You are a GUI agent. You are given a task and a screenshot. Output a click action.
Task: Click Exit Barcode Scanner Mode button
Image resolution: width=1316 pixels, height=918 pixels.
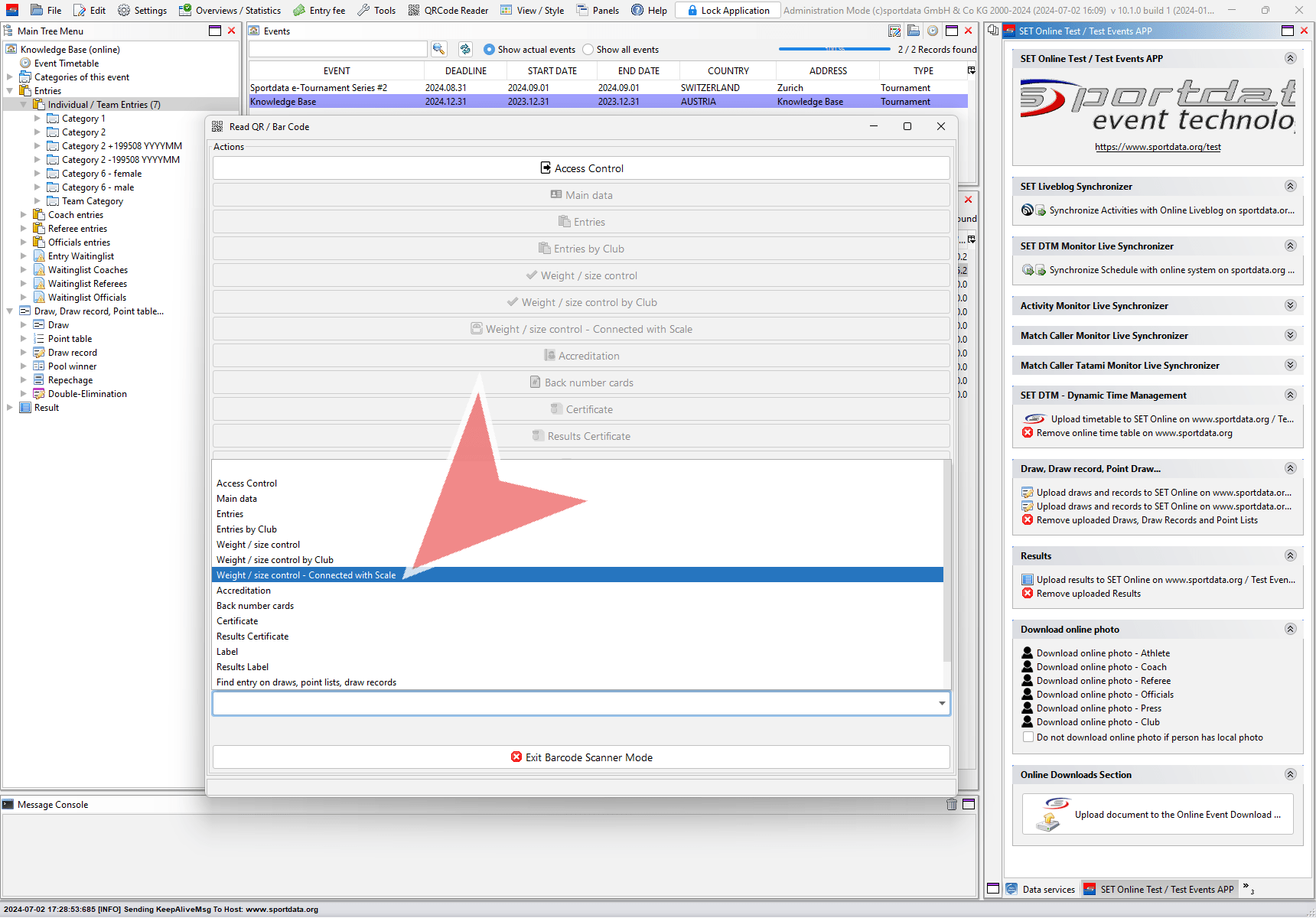click(x=581, y=757)
